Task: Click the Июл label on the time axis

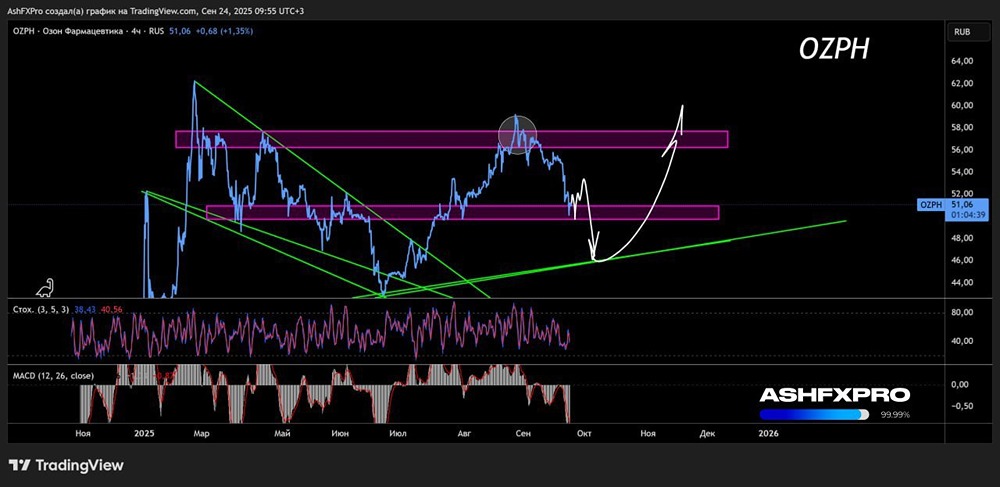Action: click(x=398, y=433)
